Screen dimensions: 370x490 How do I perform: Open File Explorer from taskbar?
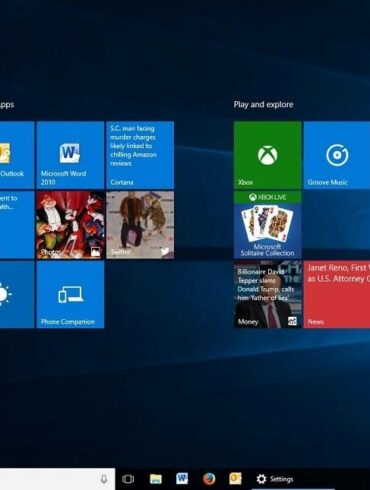[156, 479]
